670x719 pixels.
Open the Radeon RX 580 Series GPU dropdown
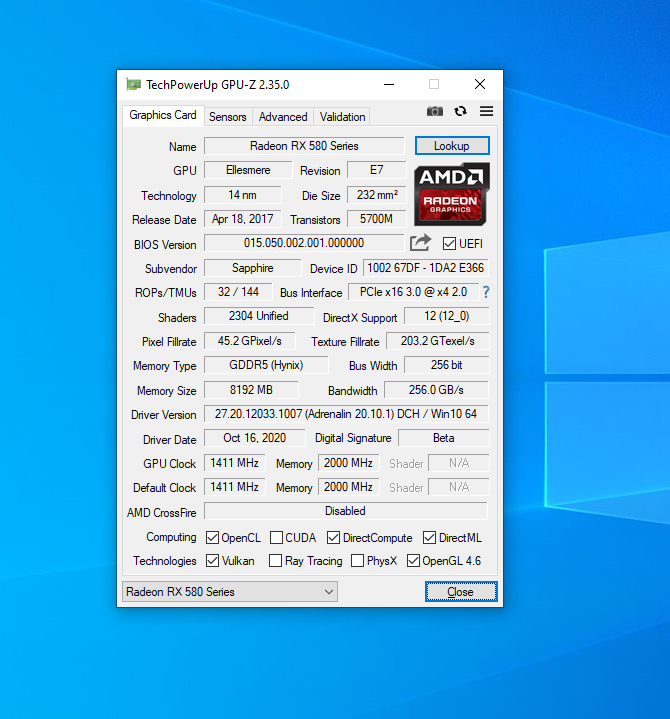tap(230, 592)
